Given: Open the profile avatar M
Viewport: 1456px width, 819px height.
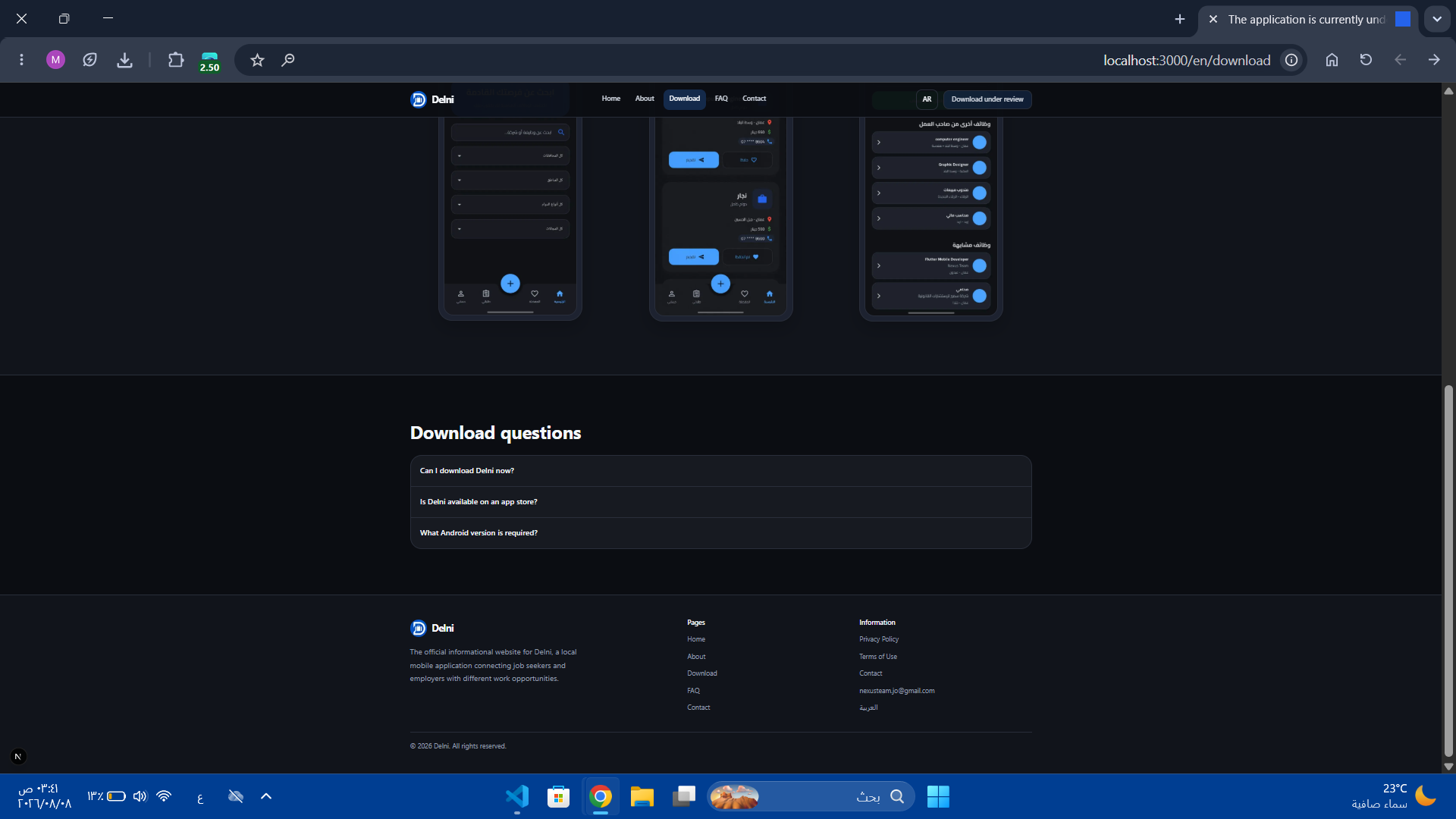Looking at the screenshot, I should point(55,60).
